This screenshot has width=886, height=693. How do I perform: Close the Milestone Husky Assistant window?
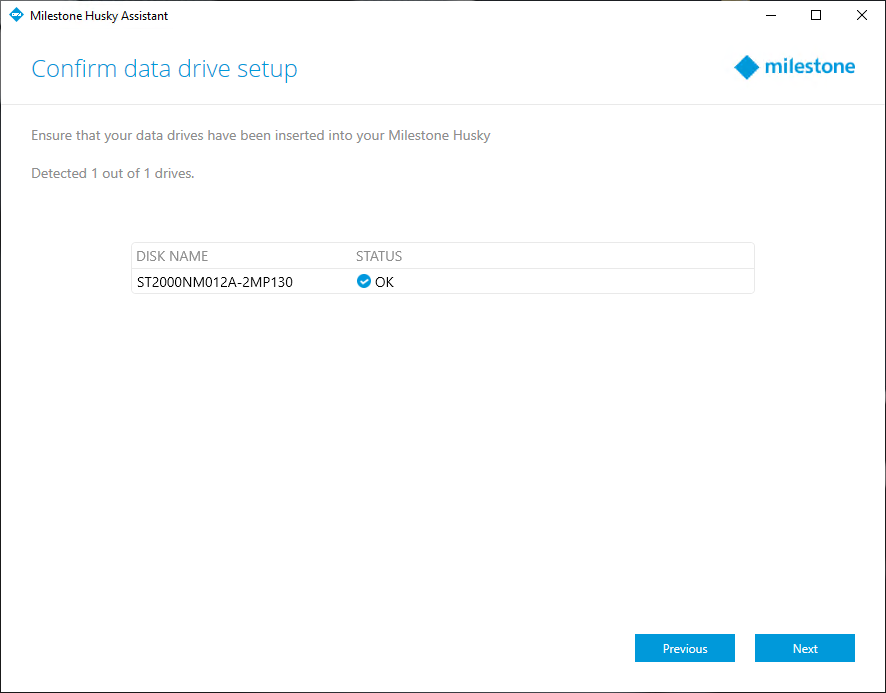tap(862, 15)
